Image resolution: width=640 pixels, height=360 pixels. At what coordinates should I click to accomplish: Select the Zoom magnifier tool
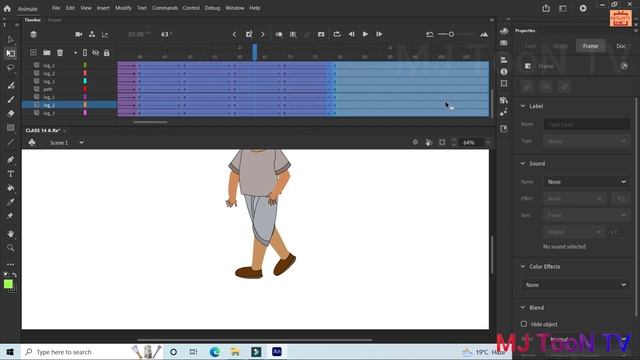tap(11, 248)
